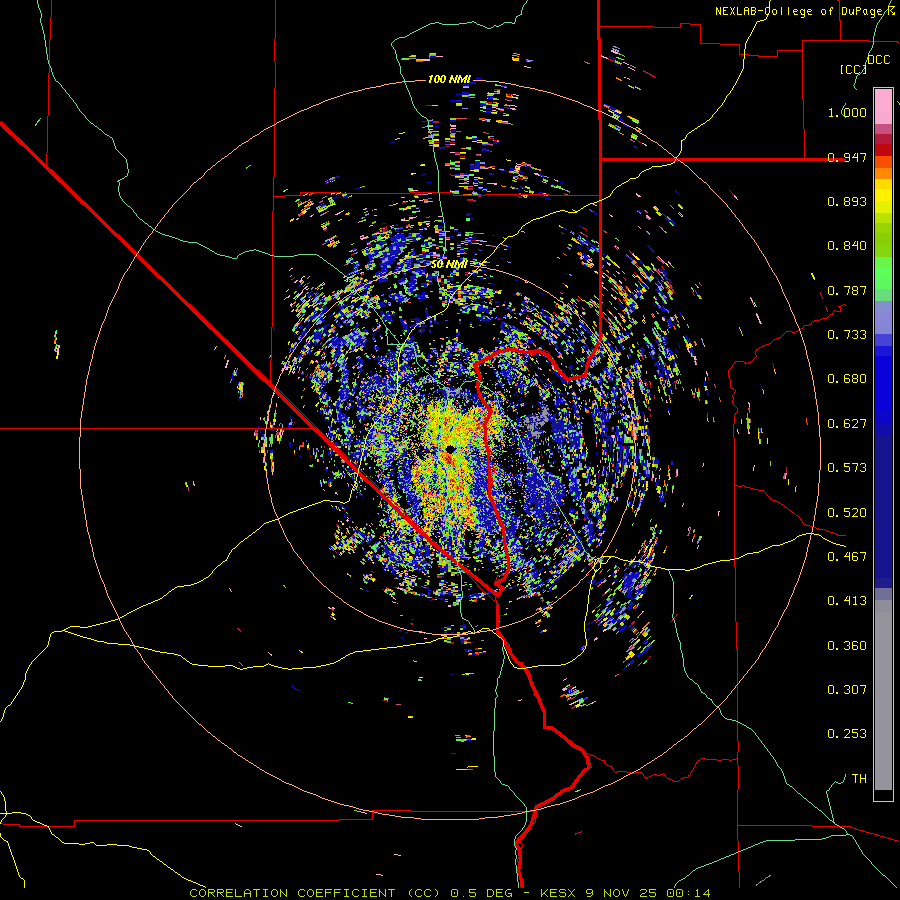The height and width of the screenshot is (900, 900).
Task: Click the pink segment of the color bar
Action: (883, 106)
